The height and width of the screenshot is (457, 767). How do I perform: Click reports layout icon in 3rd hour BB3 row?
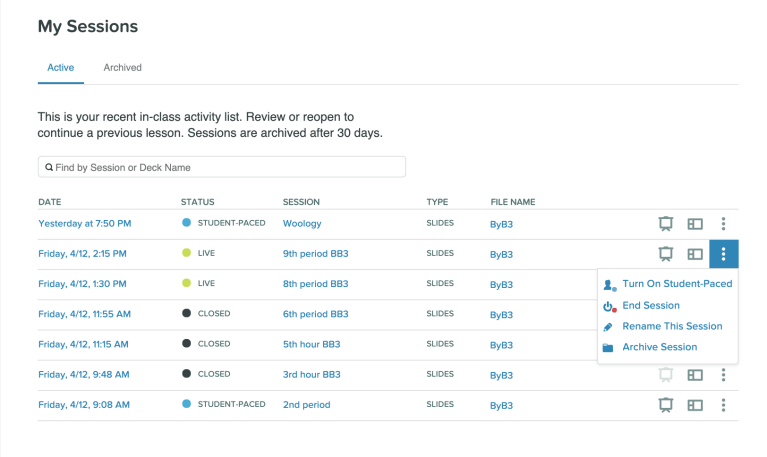pyautogui.click(x=696, y=375)
